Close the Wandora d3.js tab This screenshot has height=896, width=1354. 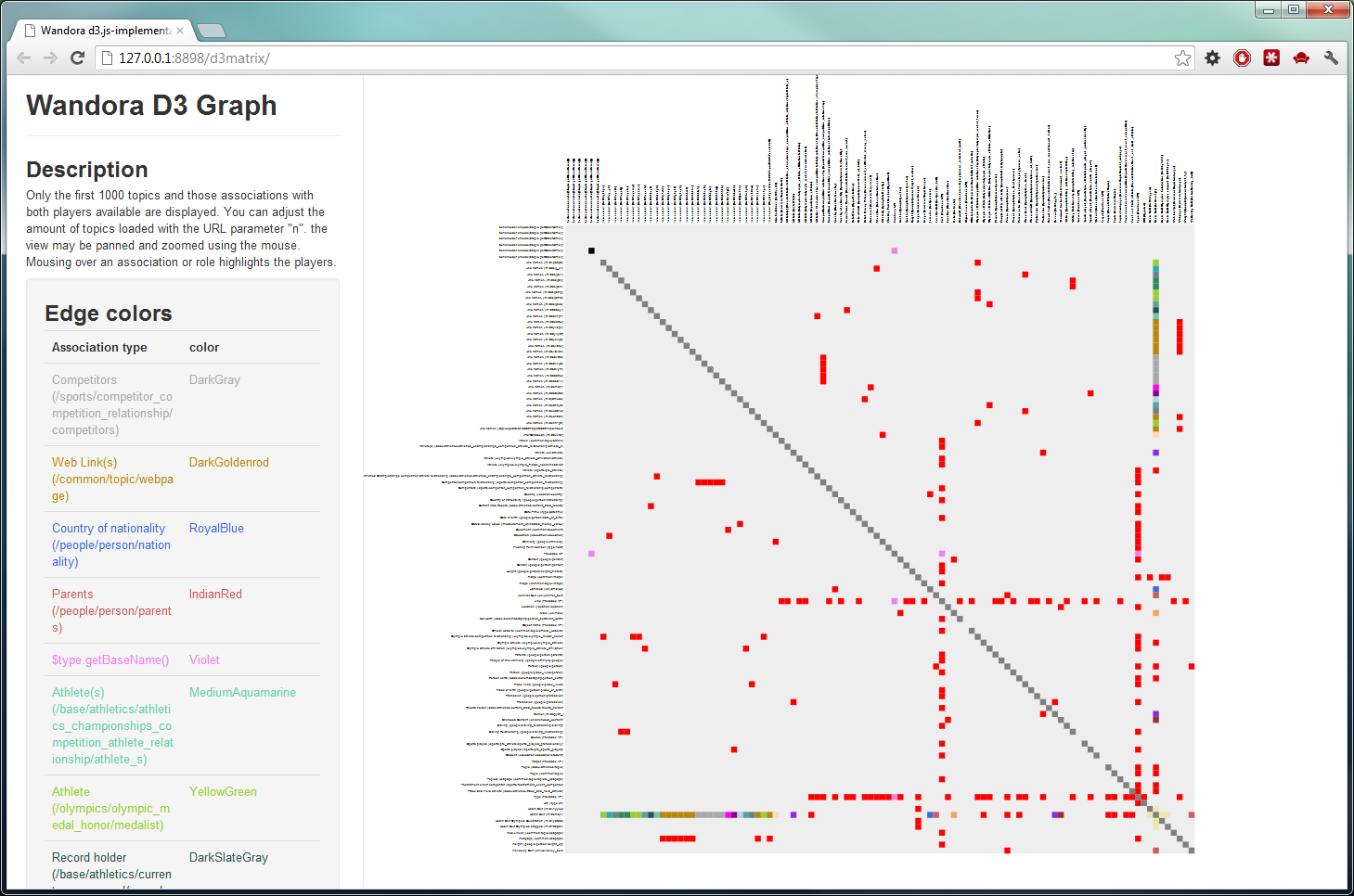[180, 31]
